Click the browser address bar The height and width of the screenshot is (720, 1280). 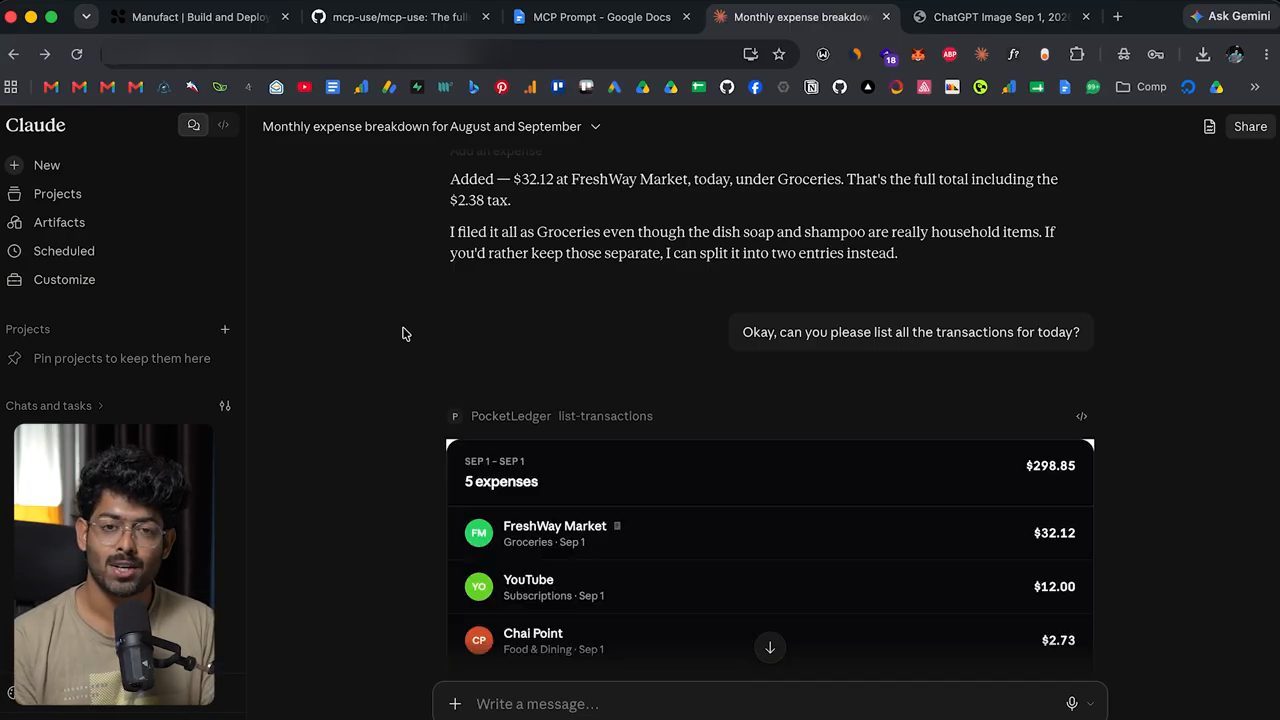420,54
